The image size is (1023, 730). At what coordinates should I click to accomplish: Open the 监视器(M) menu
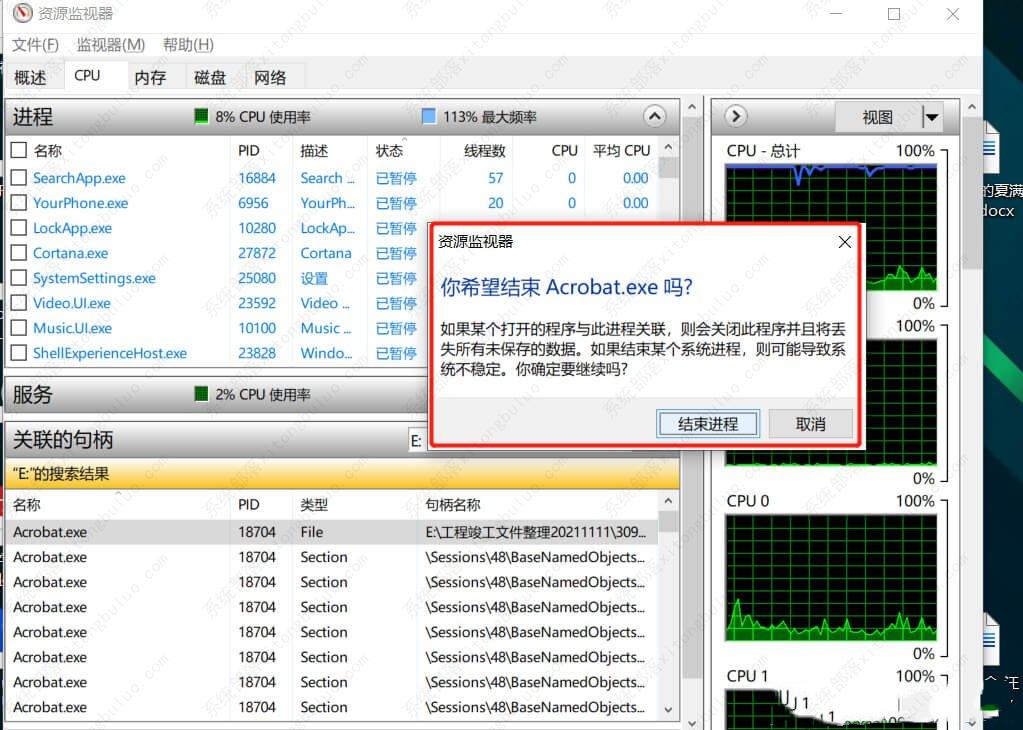click(x=110, y=45)
